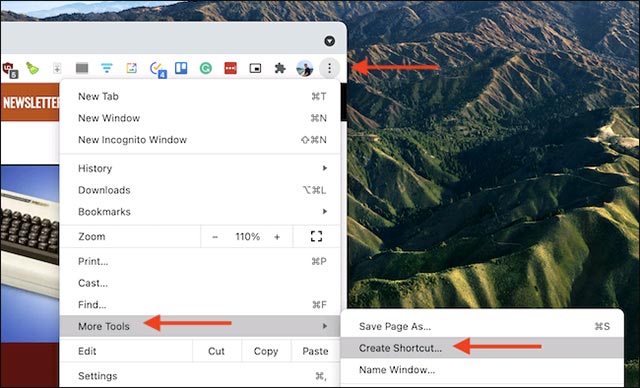The height and width of the screenshot is (388, 640).
Task: Click the small gray plus extension icon
Action: coord(57,69)
